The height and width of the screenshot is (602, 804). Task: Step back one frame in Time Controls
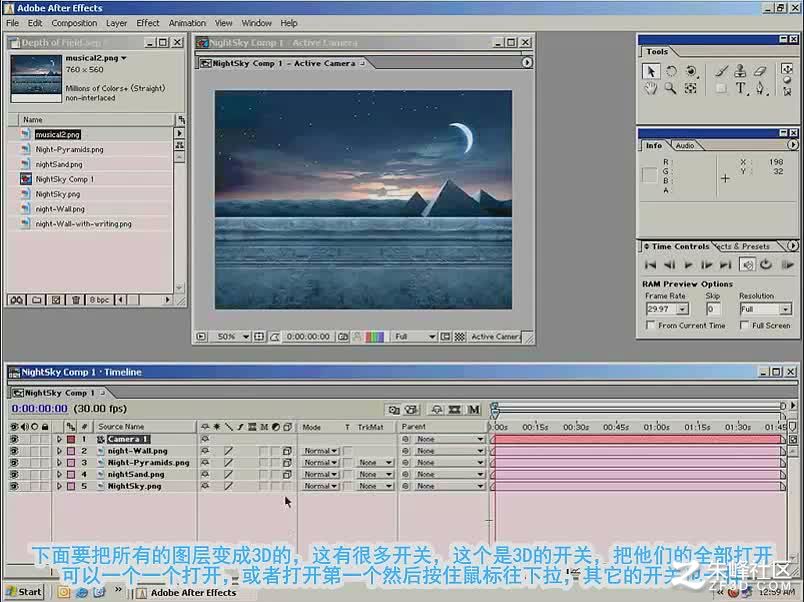point(669,265)
